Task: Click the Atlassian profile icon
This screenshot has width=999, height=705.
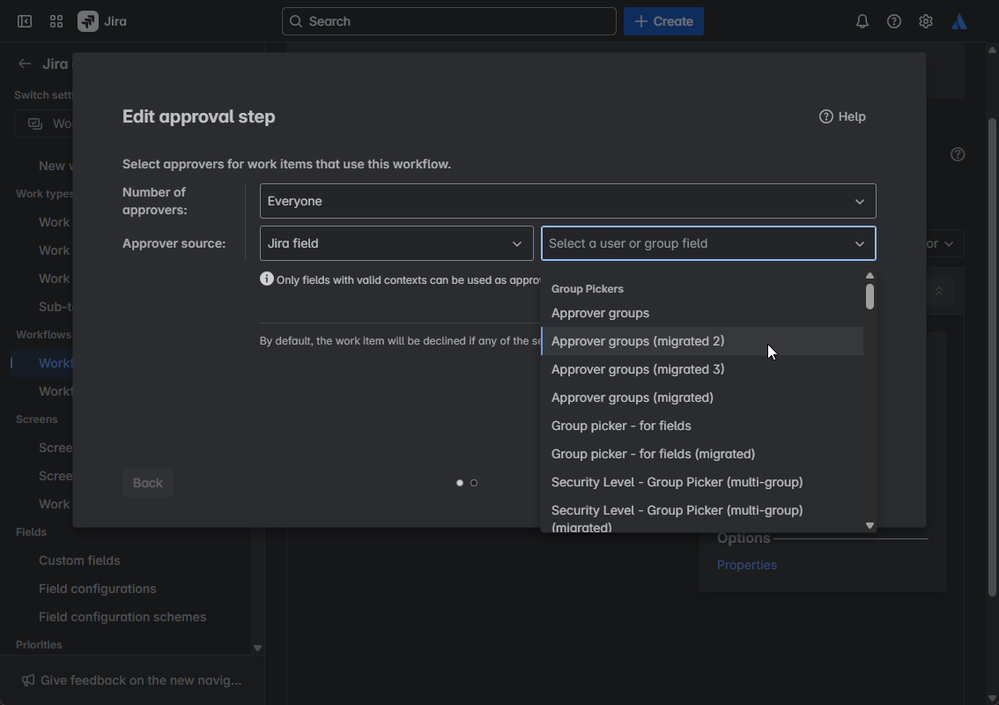Action: 959,21
